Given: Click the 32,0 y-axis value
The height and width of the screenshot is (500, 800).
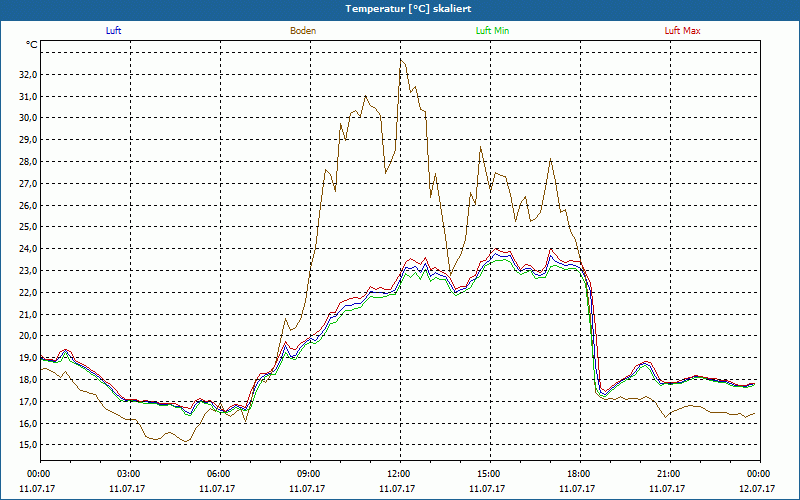Looking at the screenshot, I should pyautogui.click(x=28, y=74).
